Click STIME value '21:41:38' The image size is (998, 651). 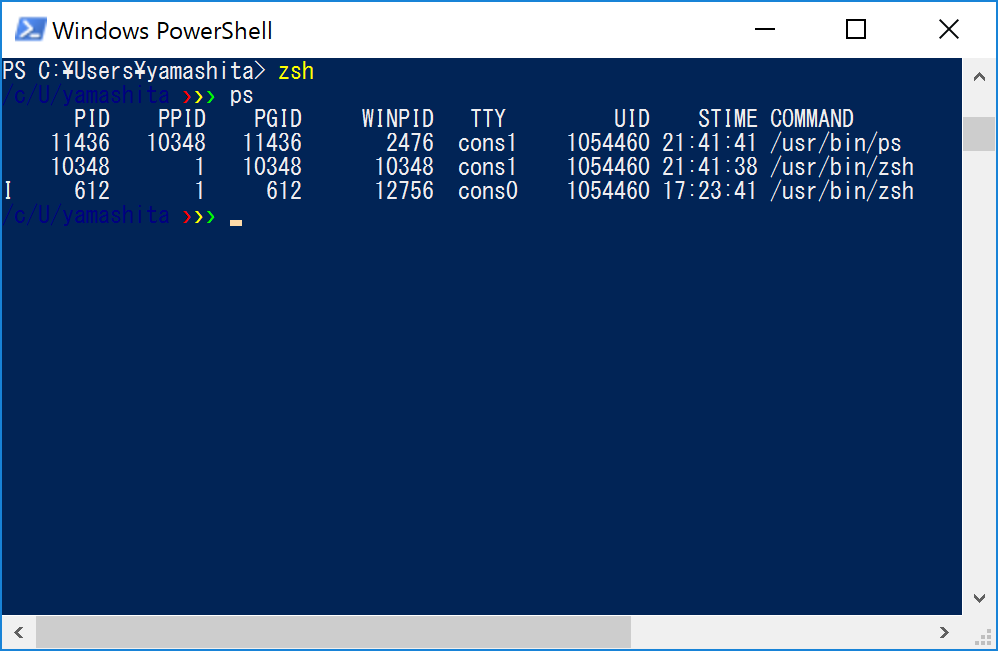[x=710, y=167]
